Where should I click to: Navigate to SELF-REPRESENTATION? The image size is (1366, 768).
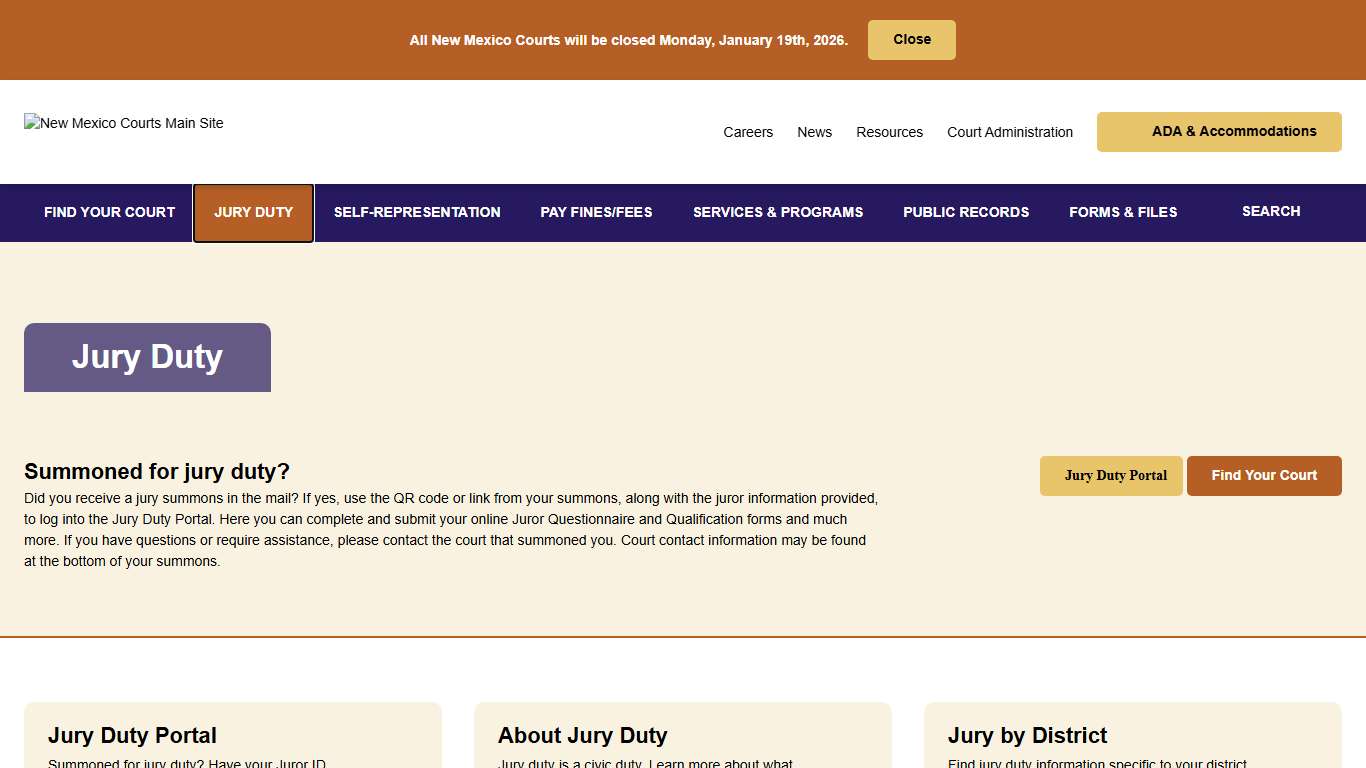[x=417, y=212]
